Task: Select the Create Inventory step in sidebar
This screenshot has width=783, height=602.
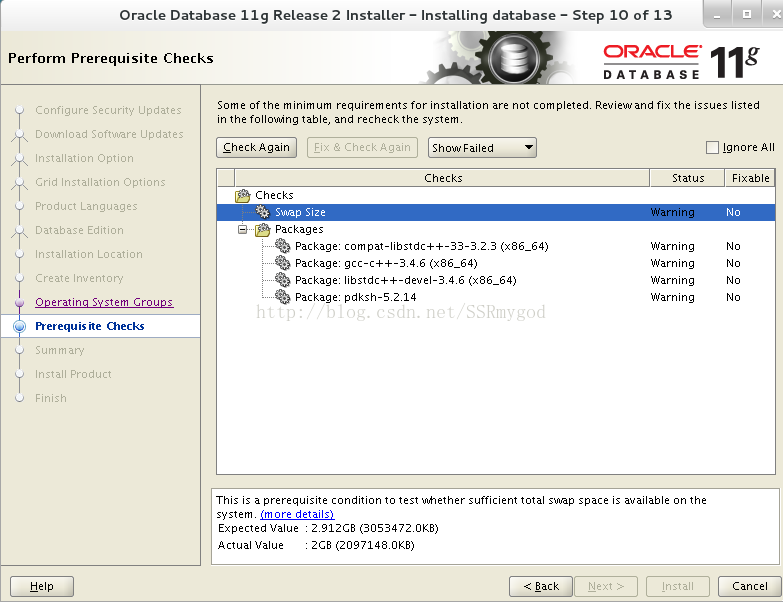Action: 79,279
